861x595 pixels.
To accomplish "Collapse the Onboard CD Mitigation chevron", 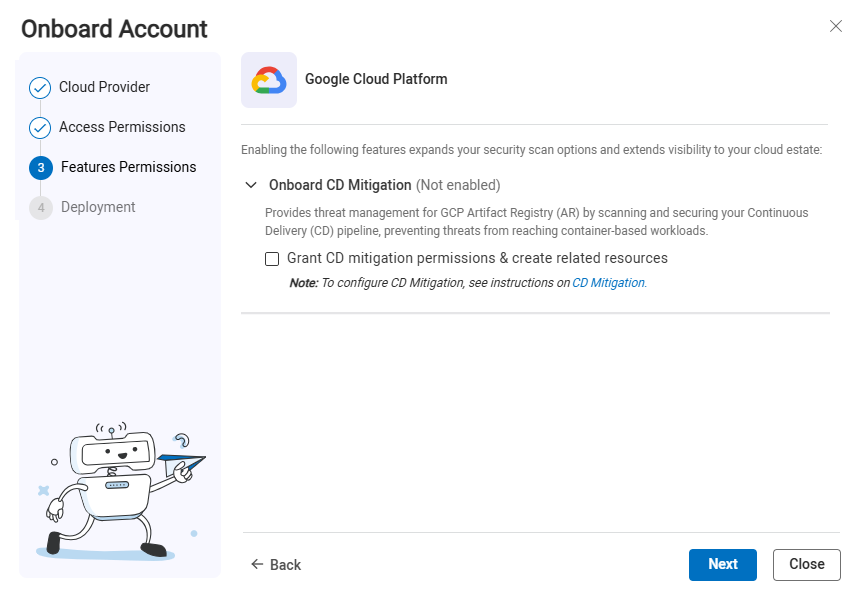I will pos(251,186).
